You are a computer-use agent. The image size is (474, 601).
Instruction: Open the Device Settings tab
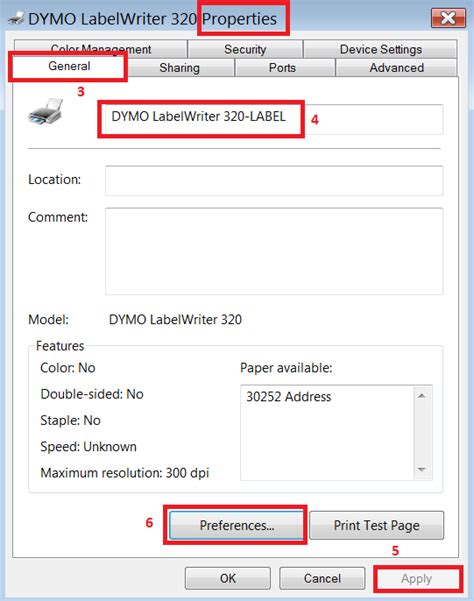(381, 49)
